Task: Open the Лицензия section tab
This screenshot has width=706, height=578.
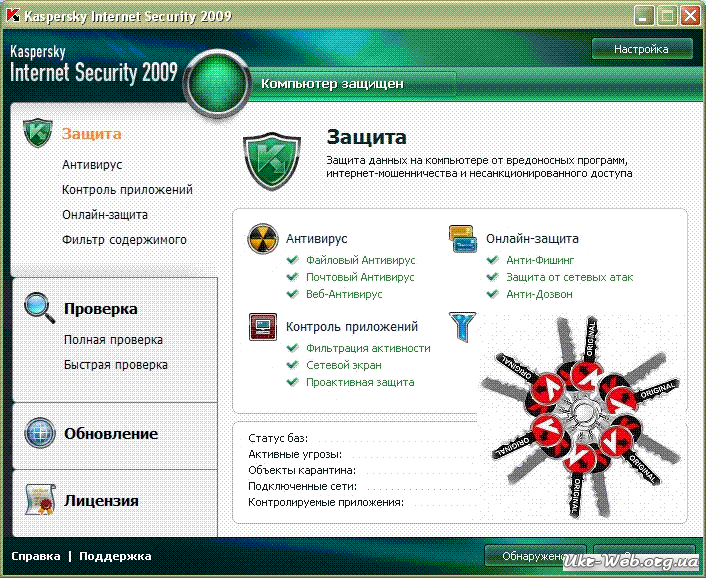Action: 101,500
